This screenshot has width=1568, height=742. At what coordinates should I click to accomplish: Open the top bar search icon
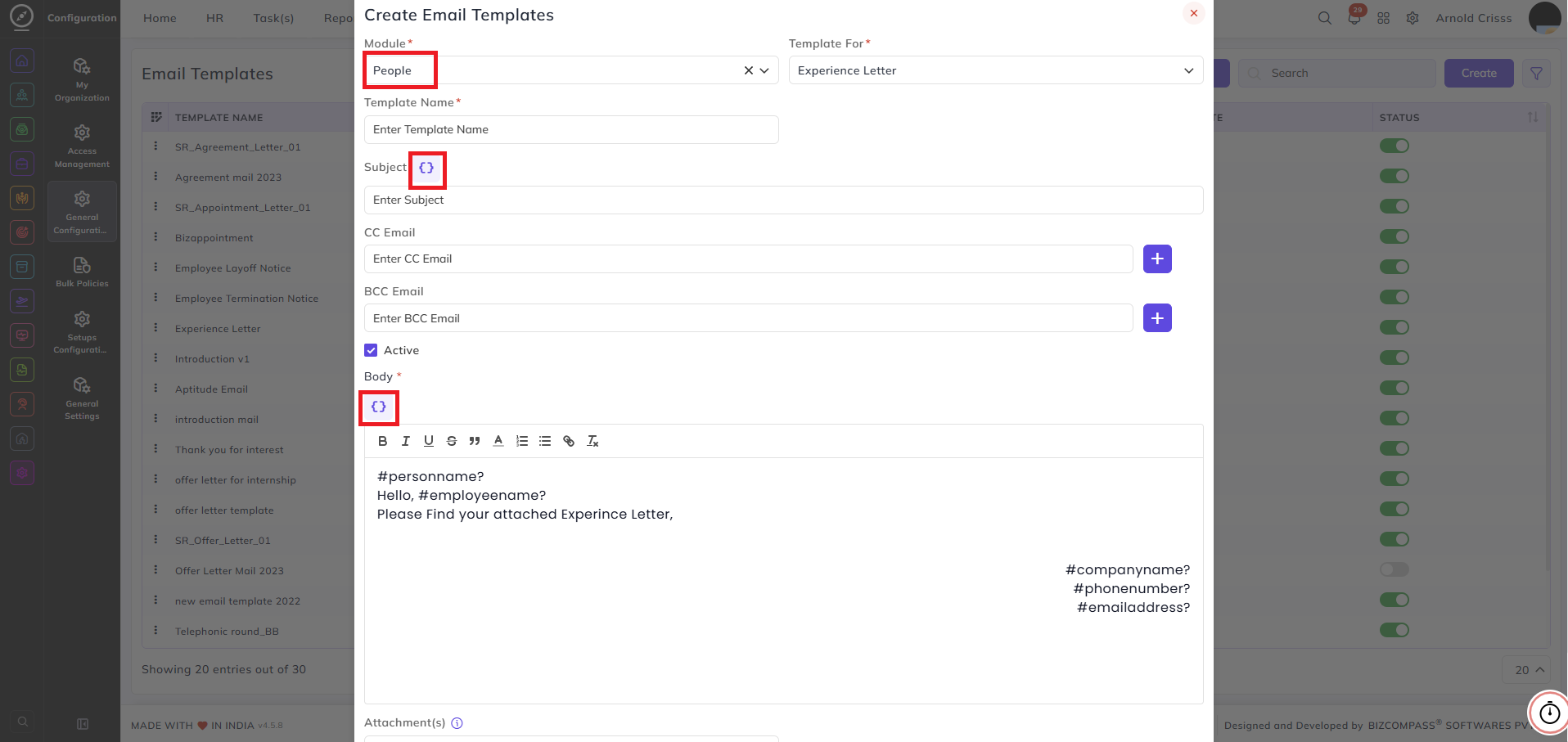(1324, 18)
